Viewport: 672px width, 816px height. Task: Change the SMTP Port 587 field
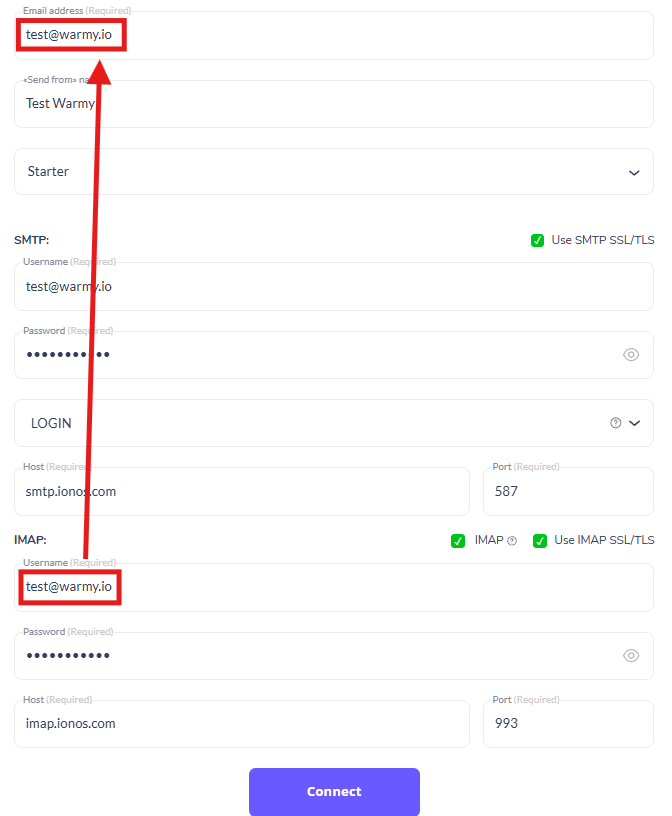(568, 492)
